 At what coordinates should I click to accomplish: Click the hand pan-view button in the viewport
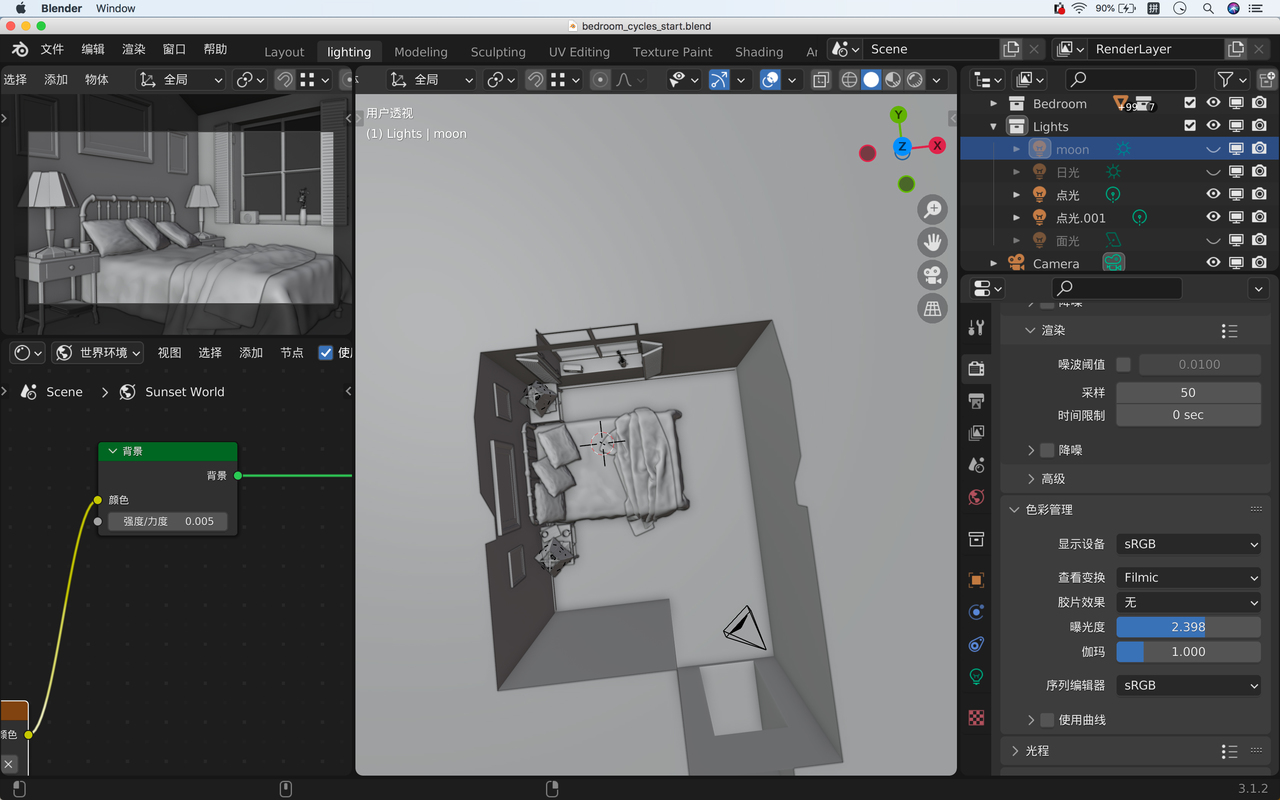932,242
